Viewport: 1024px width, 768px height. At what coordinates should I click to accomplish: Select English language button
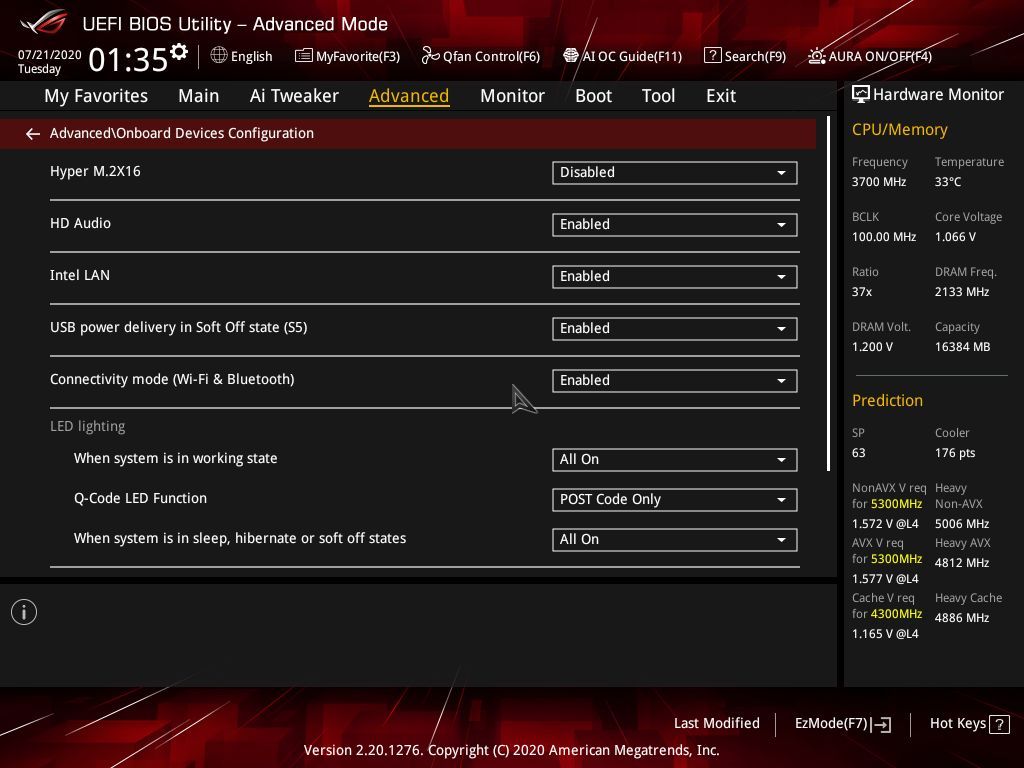pyautogui.click(x=242, y=56)
